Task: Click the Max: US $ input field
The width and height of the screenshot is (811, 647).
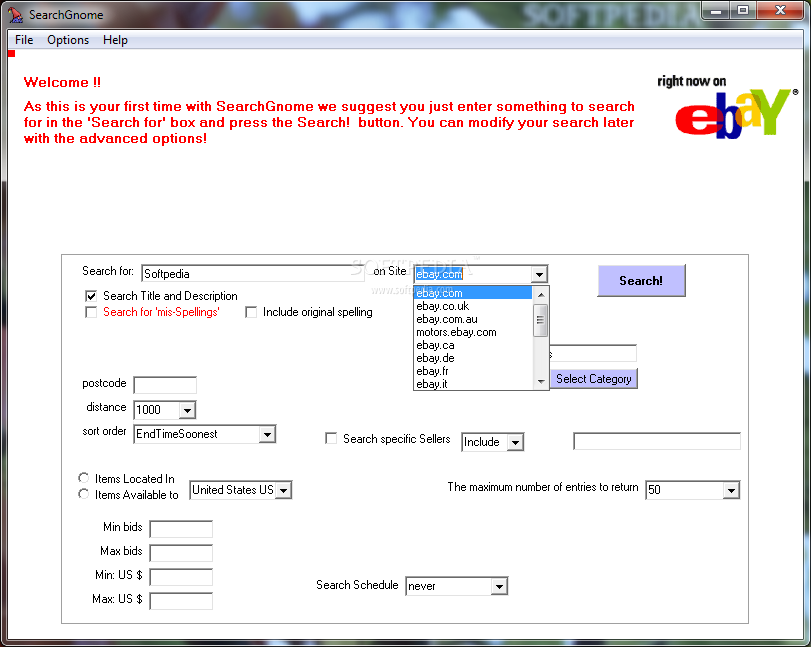Action: [x=181, y=601]
